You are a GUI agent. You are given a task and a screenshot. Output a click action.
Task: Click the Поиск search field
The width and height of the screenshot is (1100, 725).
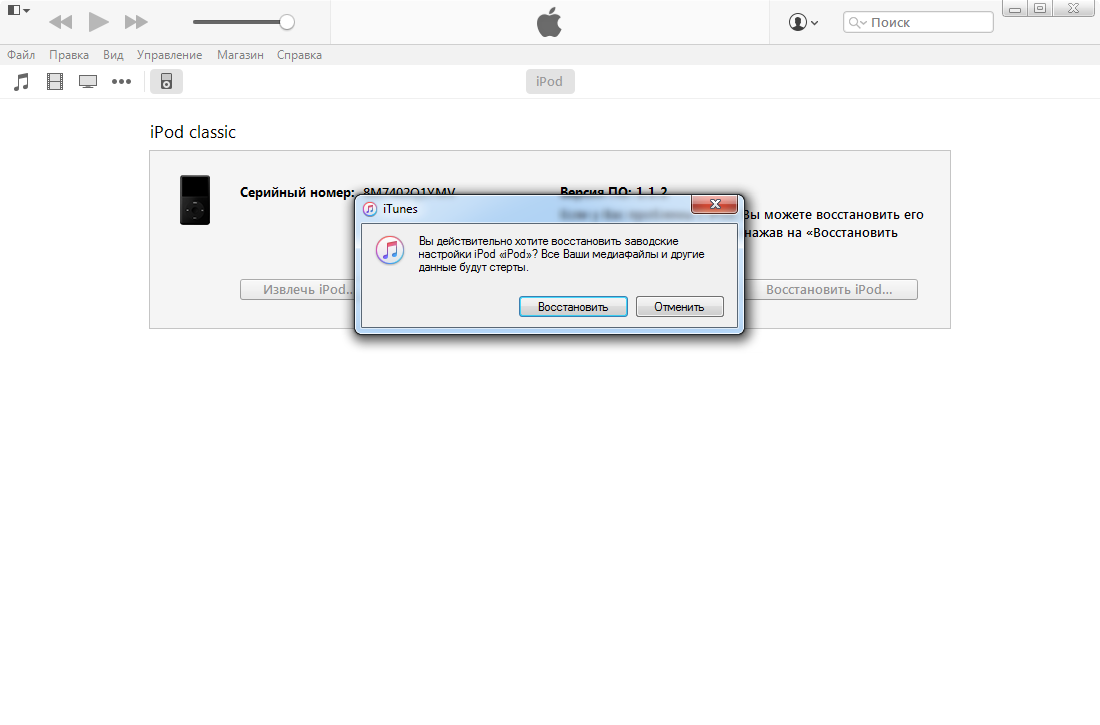pos(918,22)
